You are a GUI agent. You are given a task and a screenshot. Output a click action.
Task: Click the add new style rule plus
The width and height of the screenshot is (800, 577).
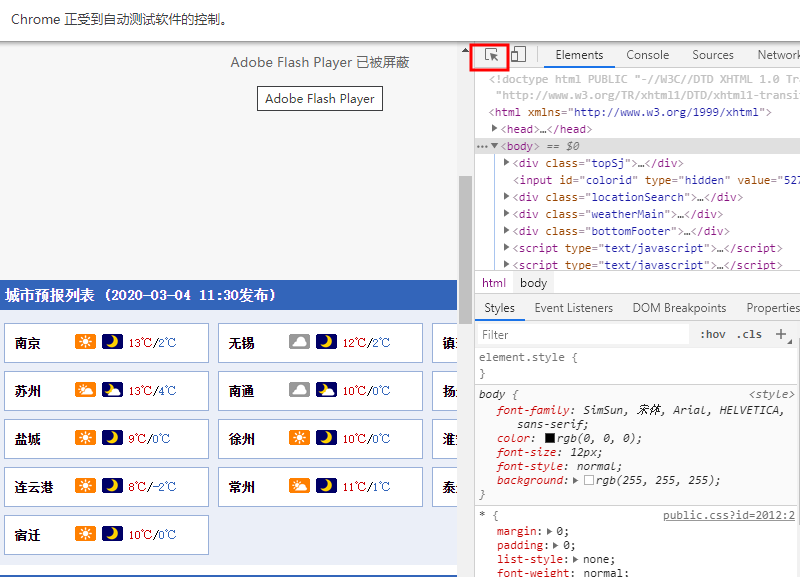[781, 334]
